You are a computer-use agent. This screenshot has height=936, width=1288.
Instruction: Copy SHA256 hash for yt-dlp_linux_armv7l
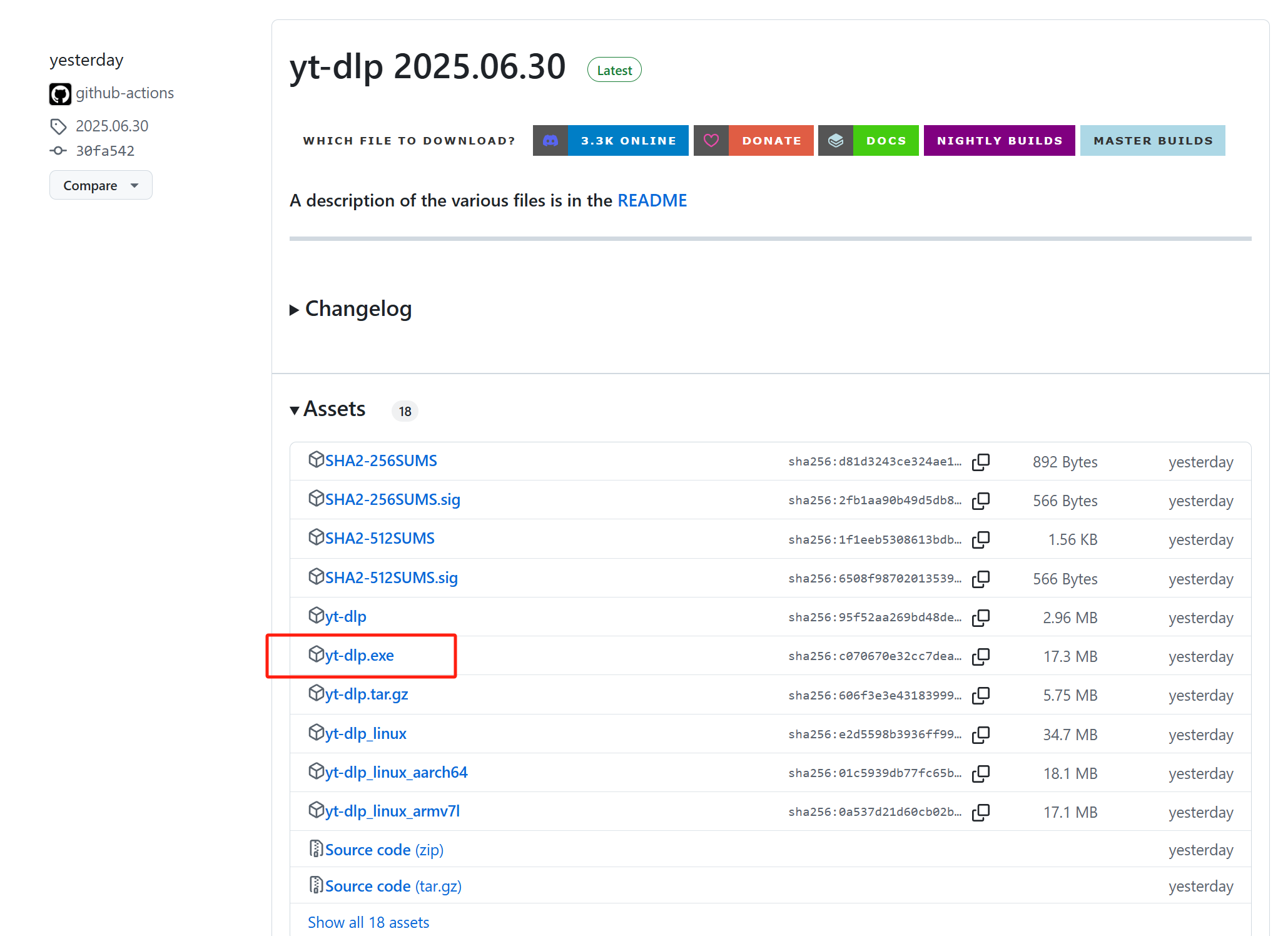click(x=980, y=812)
